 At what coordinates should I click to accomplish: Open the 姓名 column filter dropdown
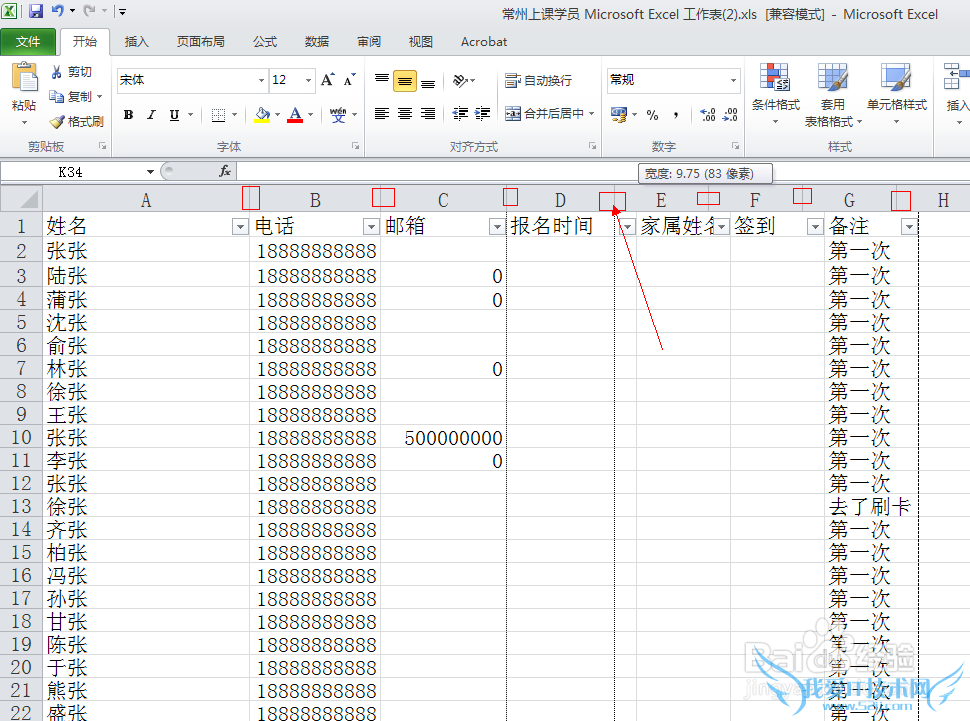click(x=239, y=227)
